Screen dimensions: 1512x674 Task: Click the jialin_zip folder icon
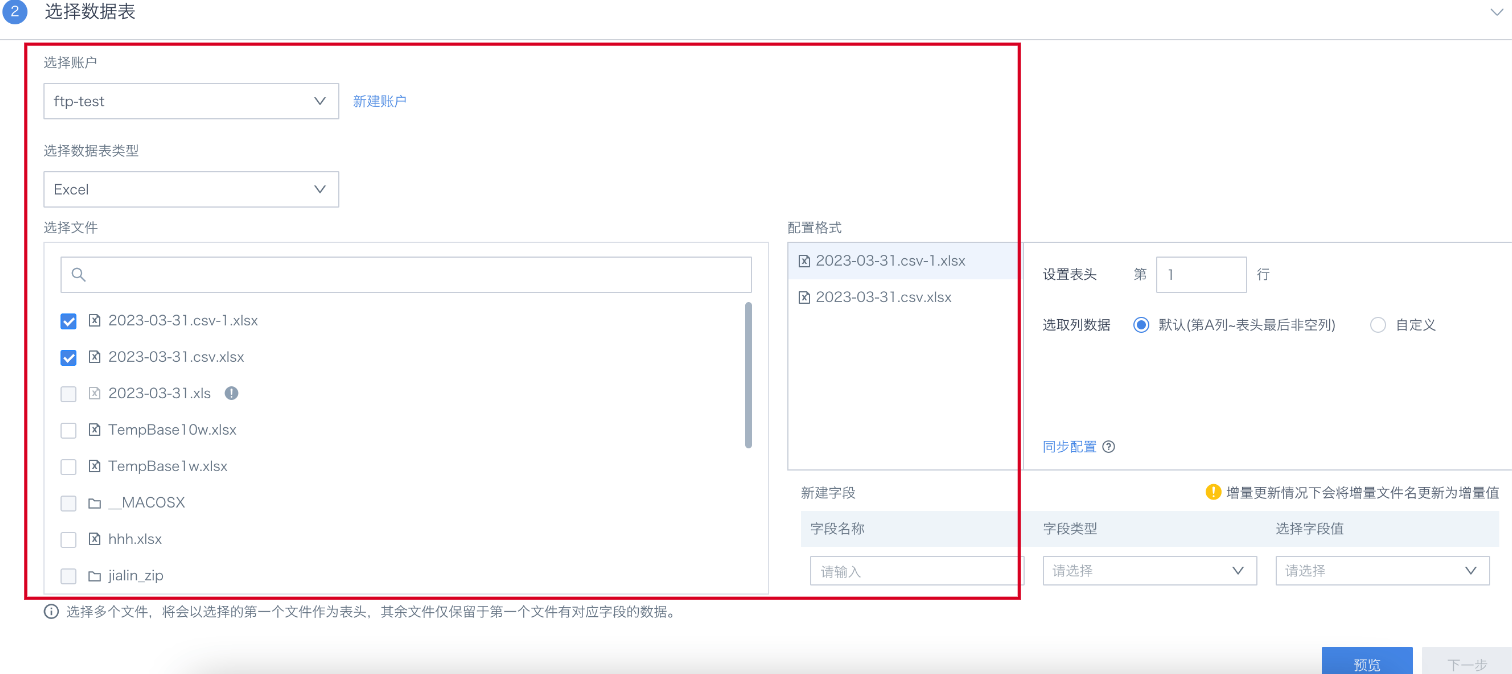coord(95,576)
